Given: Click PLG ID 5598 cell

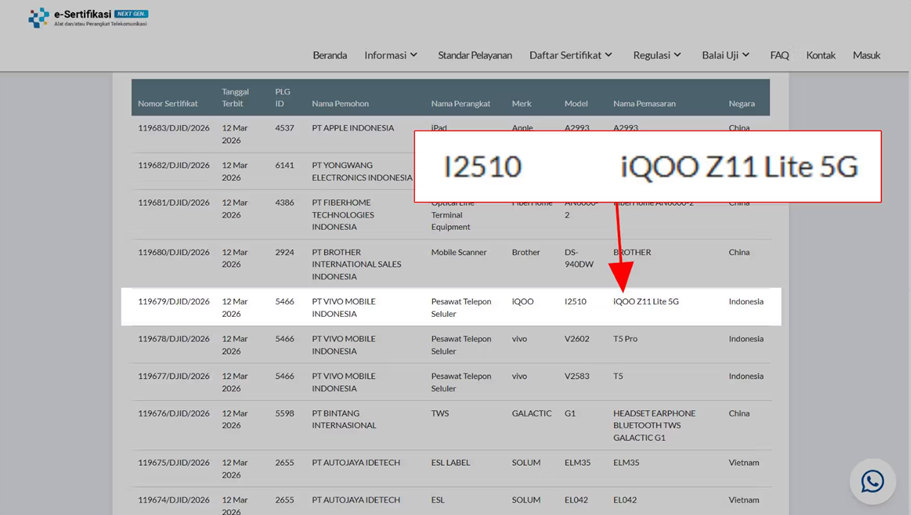Looking at the screenshot, I should pos(285,413).
